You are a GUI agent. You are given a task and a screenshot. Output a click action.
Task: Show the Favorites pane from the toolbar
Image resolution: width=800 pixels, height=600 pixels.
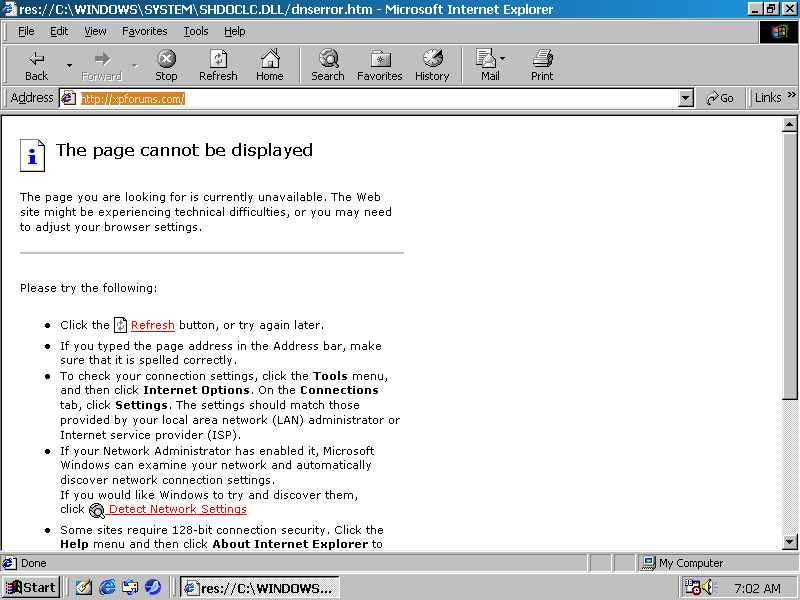(x=380, y=65)
